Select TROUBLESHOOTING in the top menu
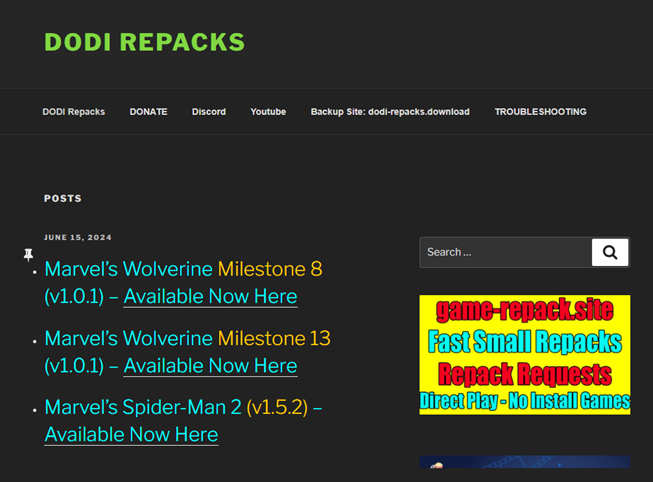Viewport: 653px width, 482px height. [x=540, y=112]
